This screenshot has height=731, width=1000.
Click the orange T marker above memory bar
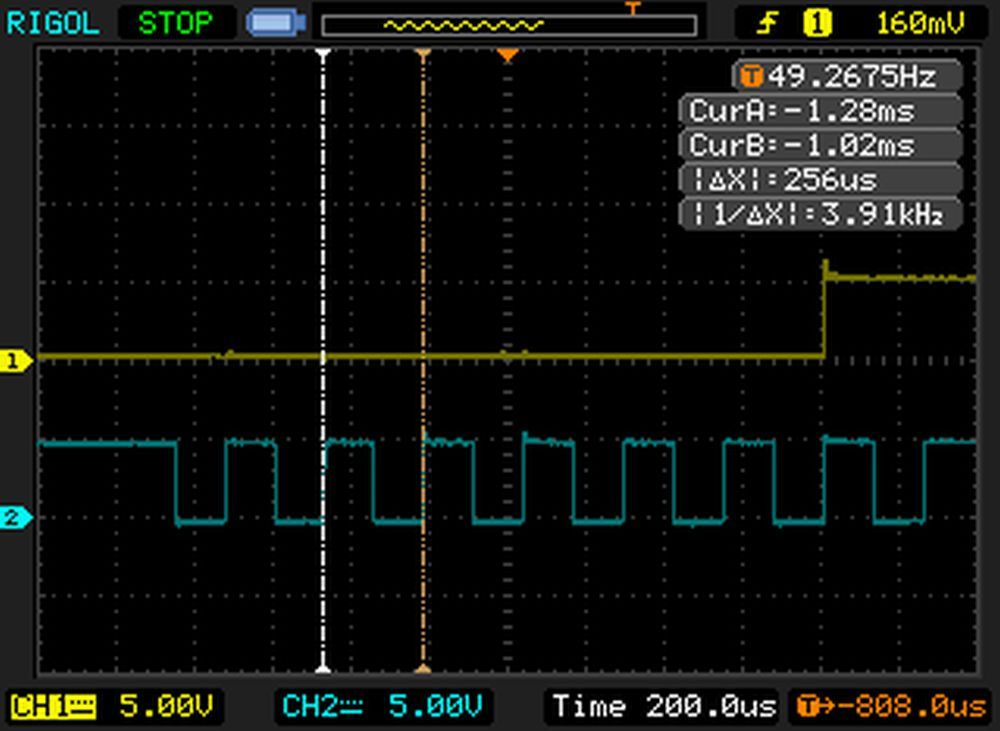(x=632, y=8)
